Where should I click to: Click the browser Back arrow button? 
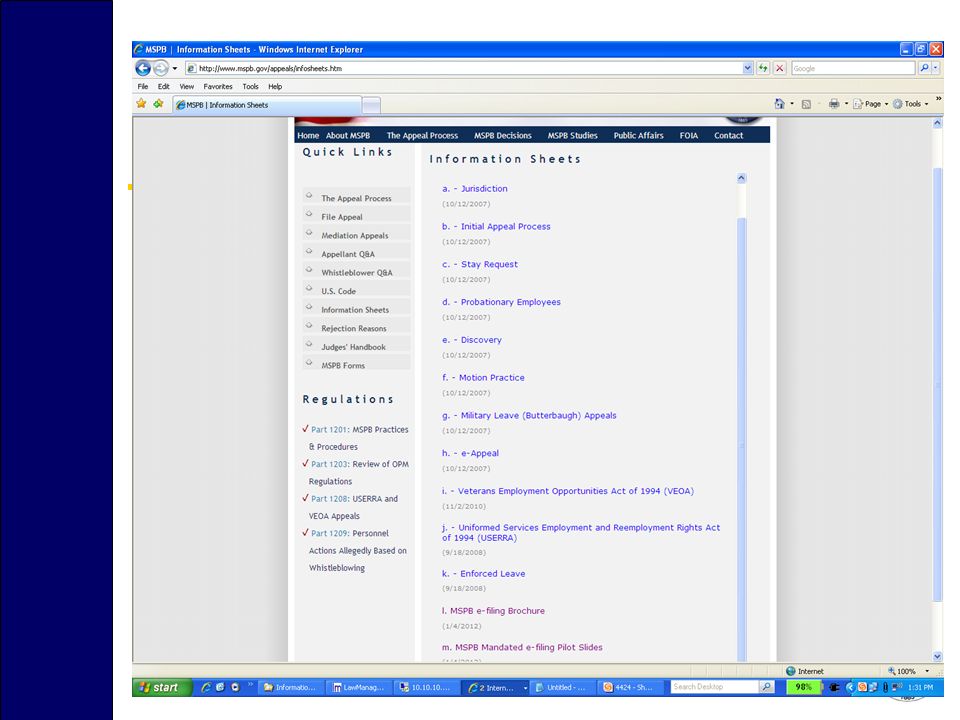tap(143, 69)
